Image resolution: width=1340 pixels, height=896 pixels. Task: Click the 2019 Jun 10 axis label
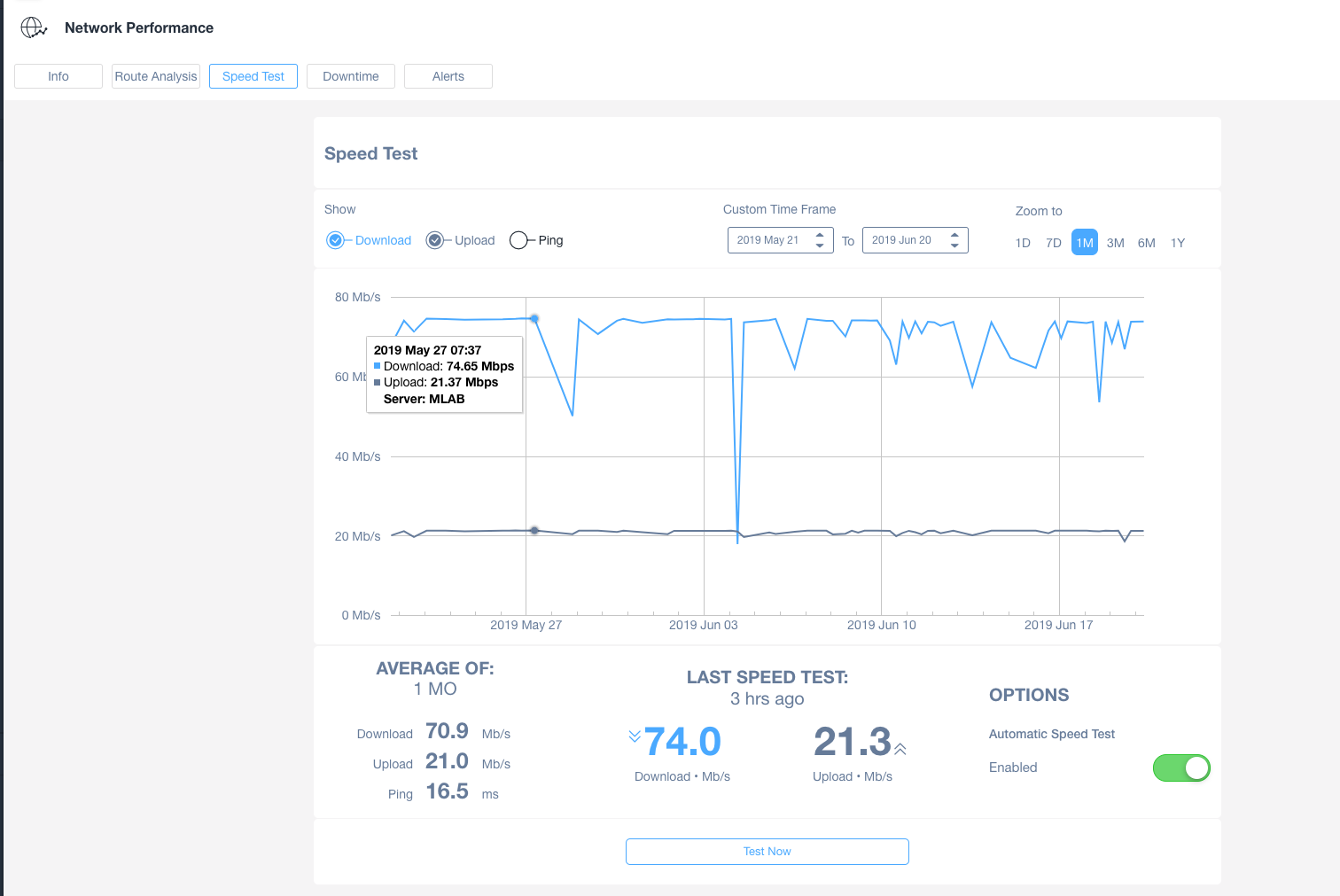click(x=882, y=625)
